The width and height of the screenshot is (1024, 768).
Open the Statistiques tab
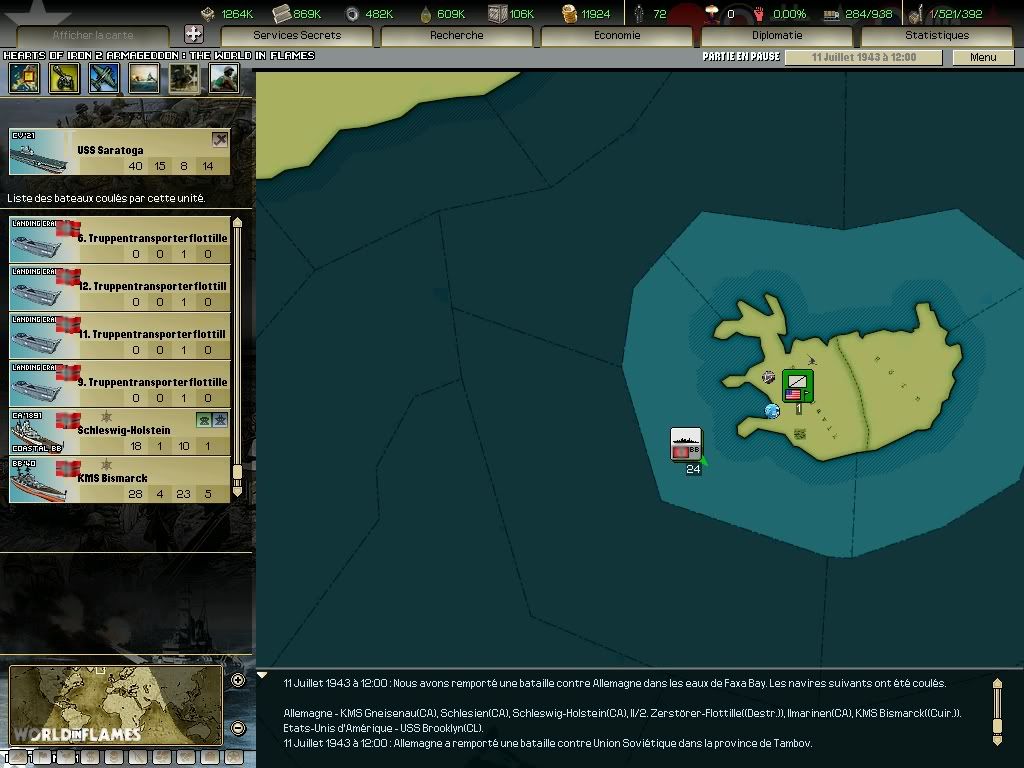[937, 35]
